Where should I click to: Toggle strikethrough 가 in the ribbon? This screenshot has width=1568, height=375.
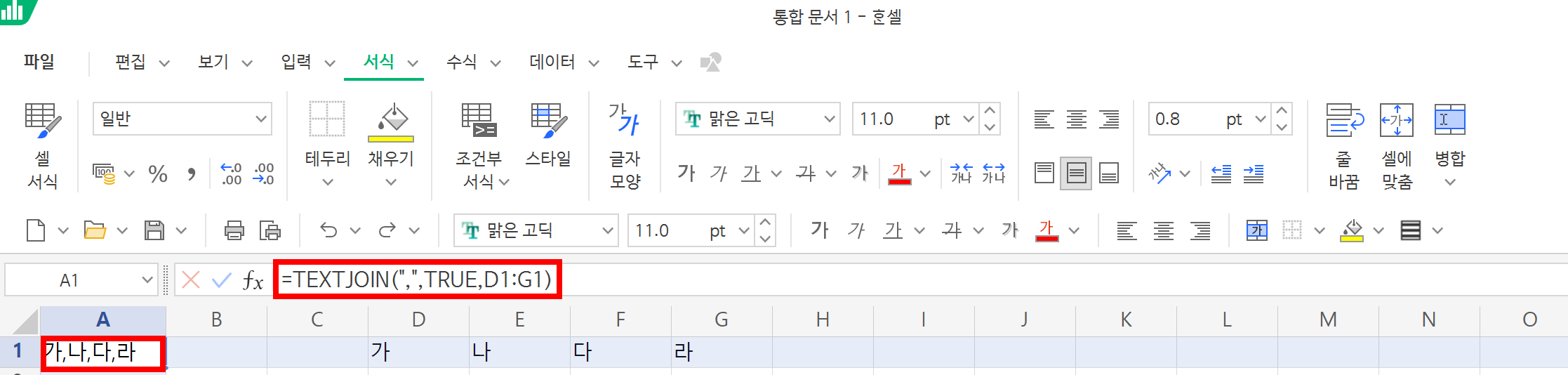click(x=806, y=173)
